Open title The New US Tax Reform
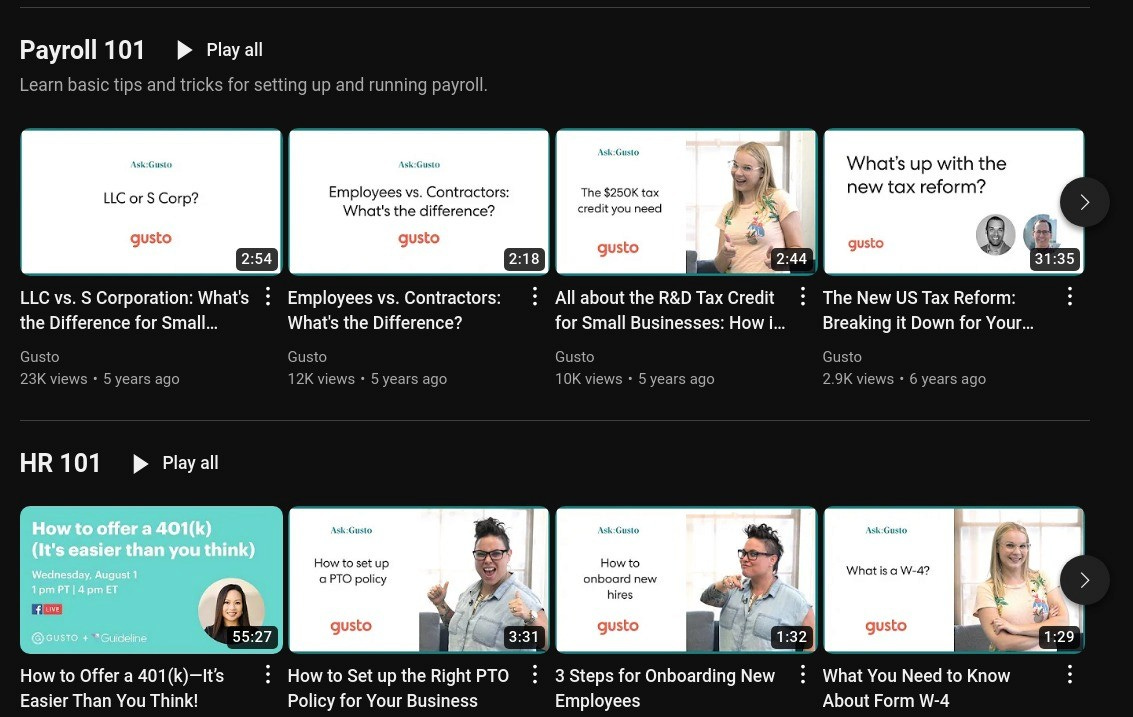This screenshot has width=1133, height=717. [928, 310]
